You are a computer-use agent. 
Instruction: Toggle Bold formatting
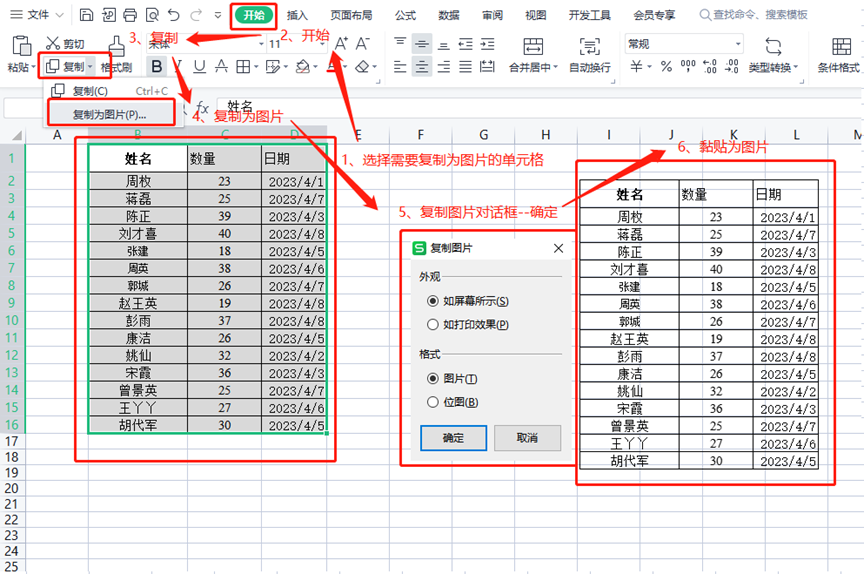pyautogui.click(x=156, y=67)
